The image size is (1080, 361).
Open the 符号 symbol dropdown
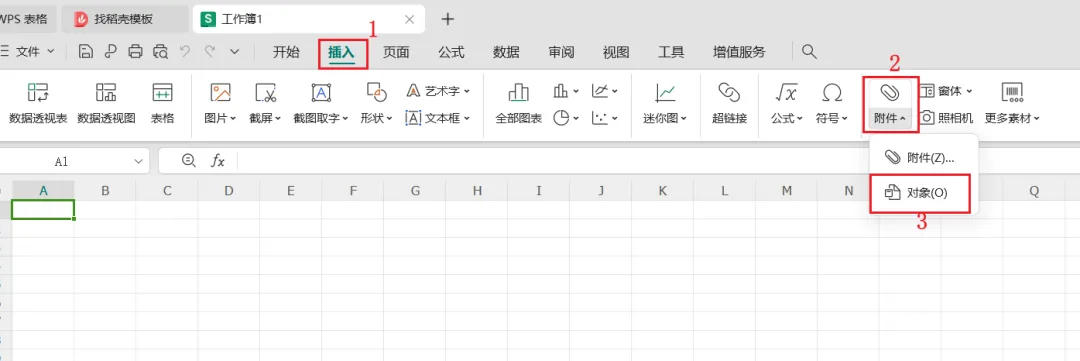tap(832, 103)
